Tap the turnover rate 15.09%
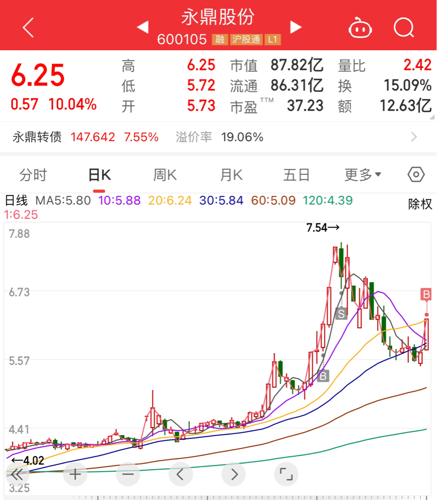Viewport: 437px width, 500px height. coord(407,85)
